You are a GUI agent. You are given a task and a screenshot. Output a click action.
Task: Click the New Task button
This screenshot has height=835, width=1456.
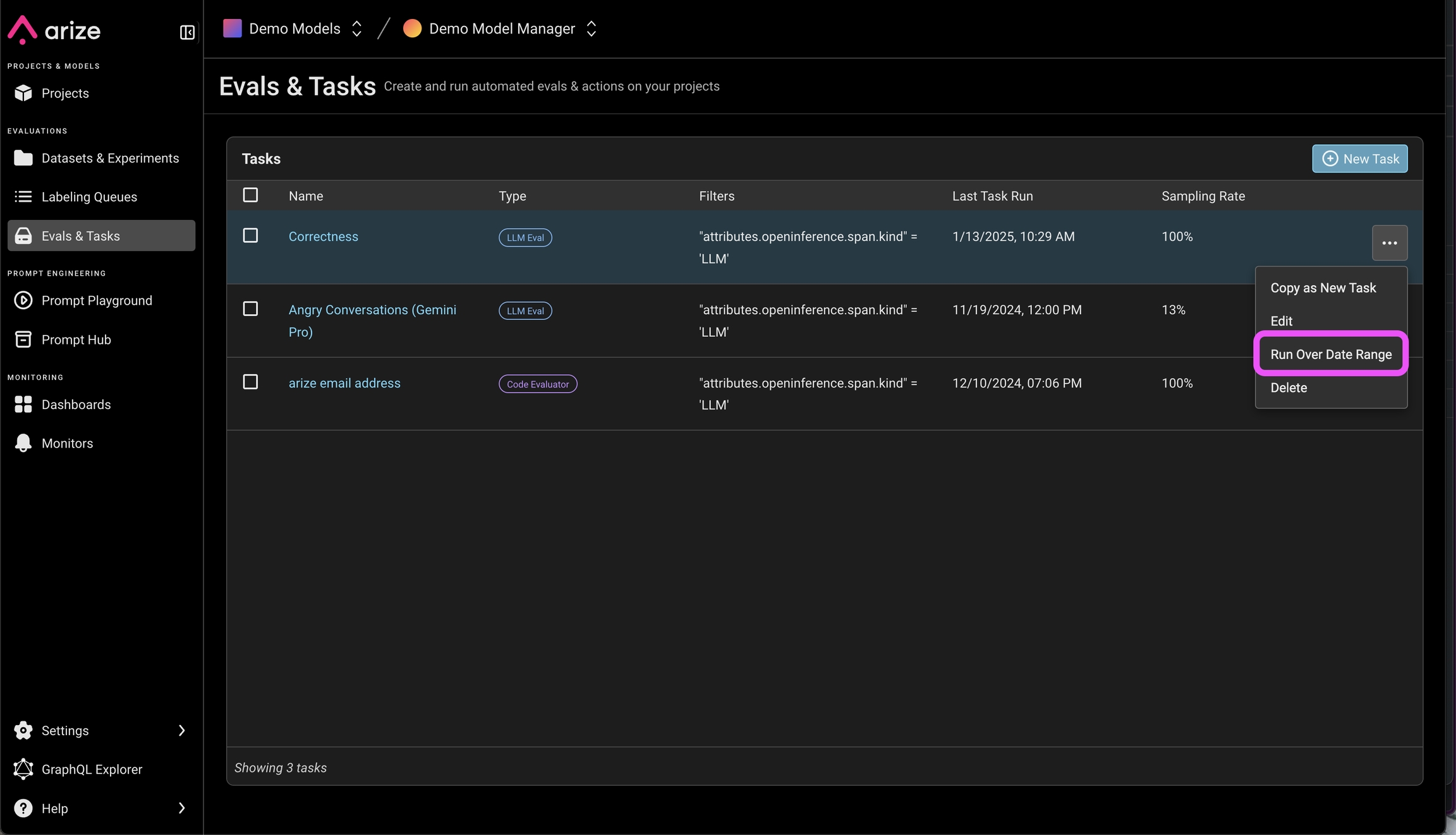[x=1359, y=159]
